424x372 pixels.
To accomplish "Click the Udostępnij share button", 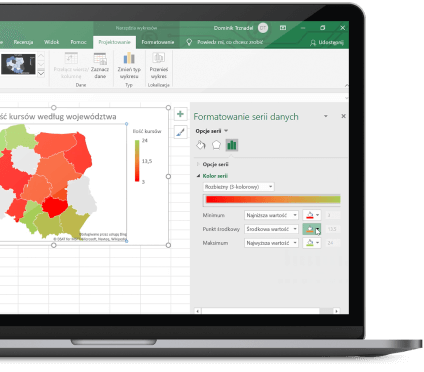I will [x=327, y=42].
